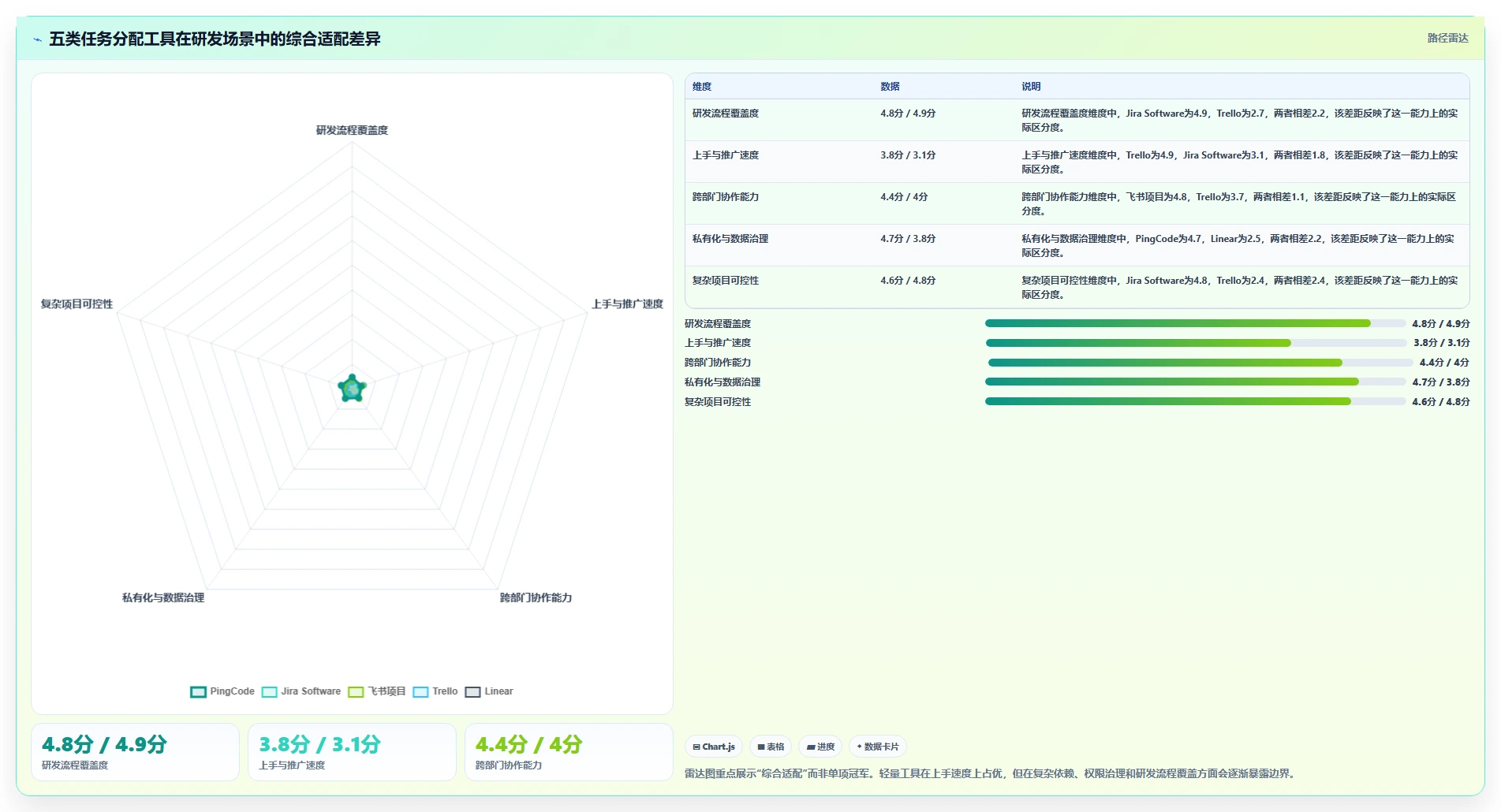Click the description mentioning 飞书项目为4.8

[1239, 203]
